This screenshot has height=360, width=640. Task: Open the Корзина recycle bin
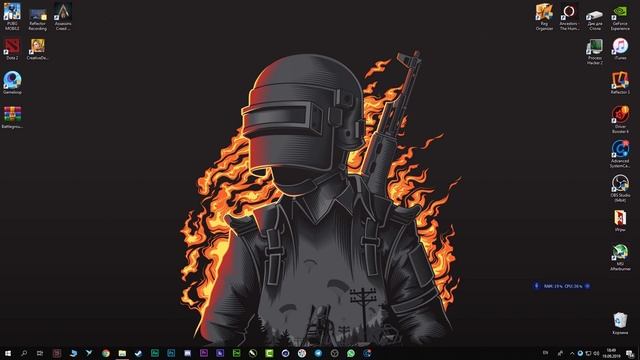(x=620, y=324)
